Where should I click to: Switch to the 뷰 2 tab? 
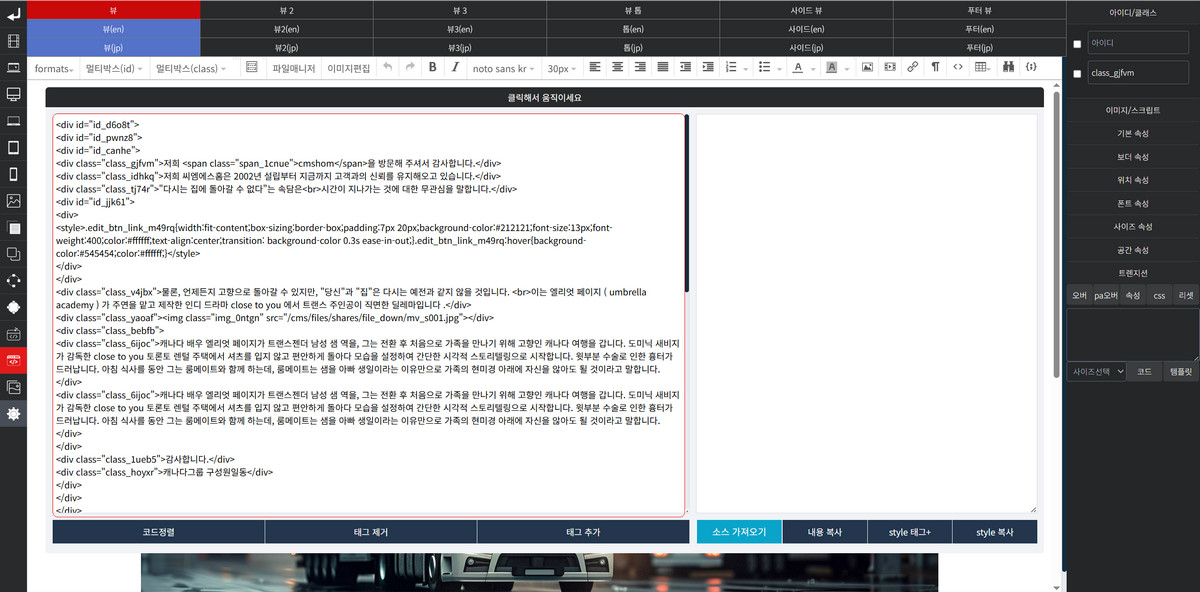[286, 9]
